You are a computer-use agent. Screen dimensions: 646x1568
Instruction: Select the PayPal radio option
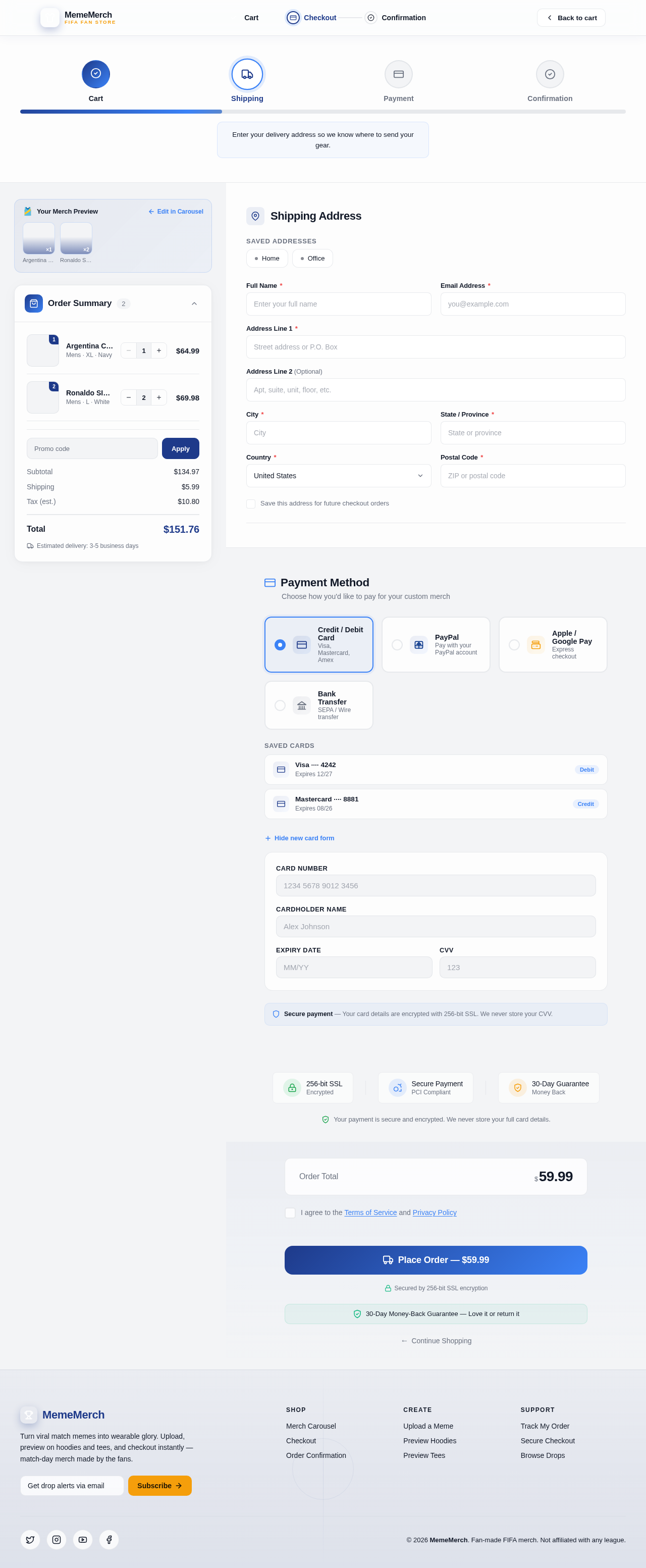pyautogui.click(x=397, y=644)
